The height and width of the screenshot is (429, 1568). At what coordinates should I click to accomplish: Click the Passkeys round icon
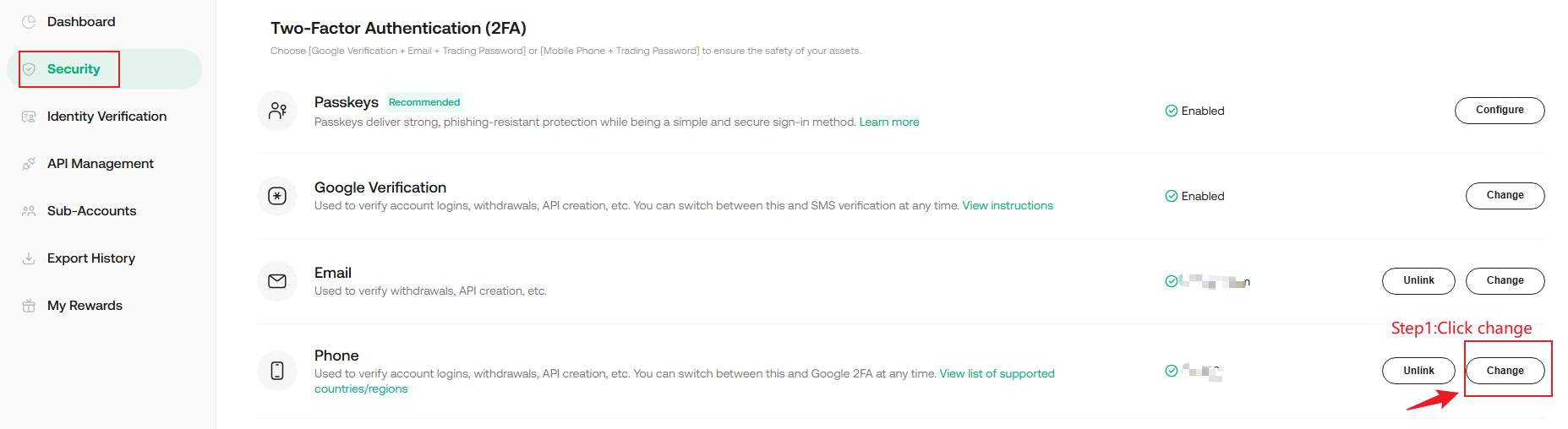277,111
